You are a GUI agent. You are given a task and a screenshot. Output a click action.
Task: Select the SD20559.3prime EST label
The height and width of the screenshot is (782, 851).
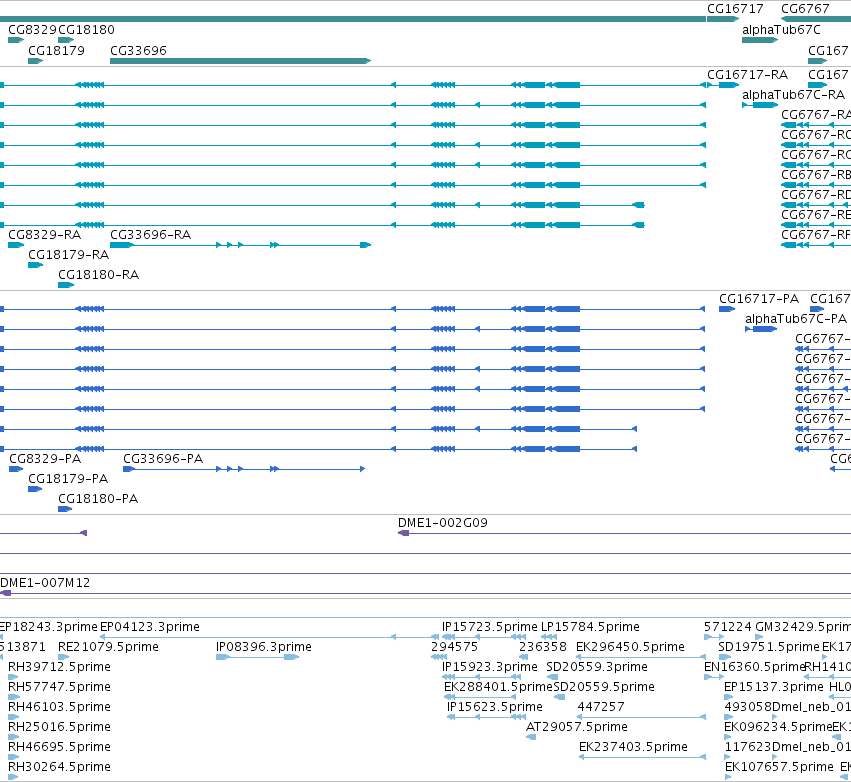click(x=597, y=667)
